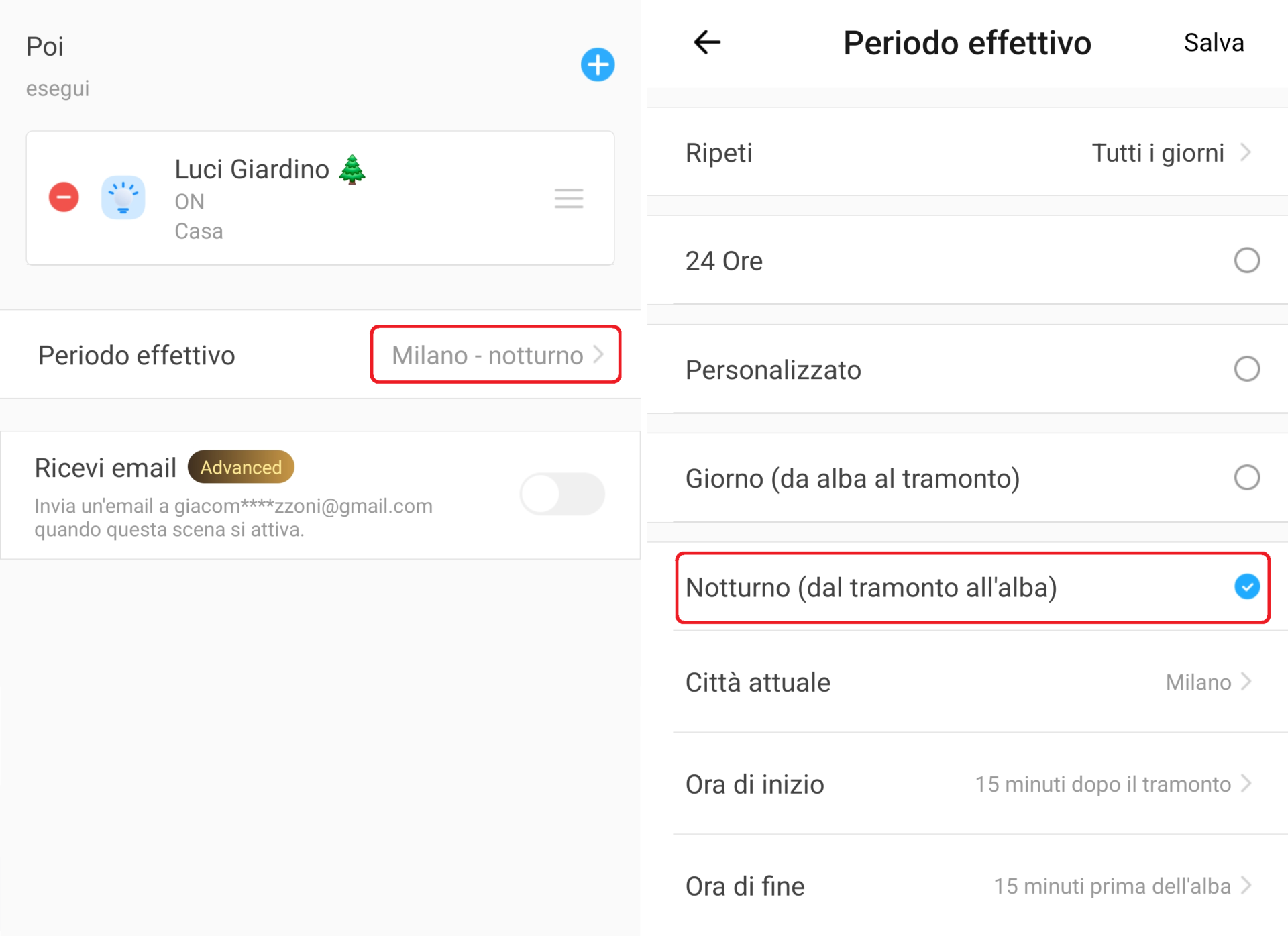The height and width of the screenshot is (936, 1288).
Task: Expand Ora di fine time setting
Action: (1122, 886)
